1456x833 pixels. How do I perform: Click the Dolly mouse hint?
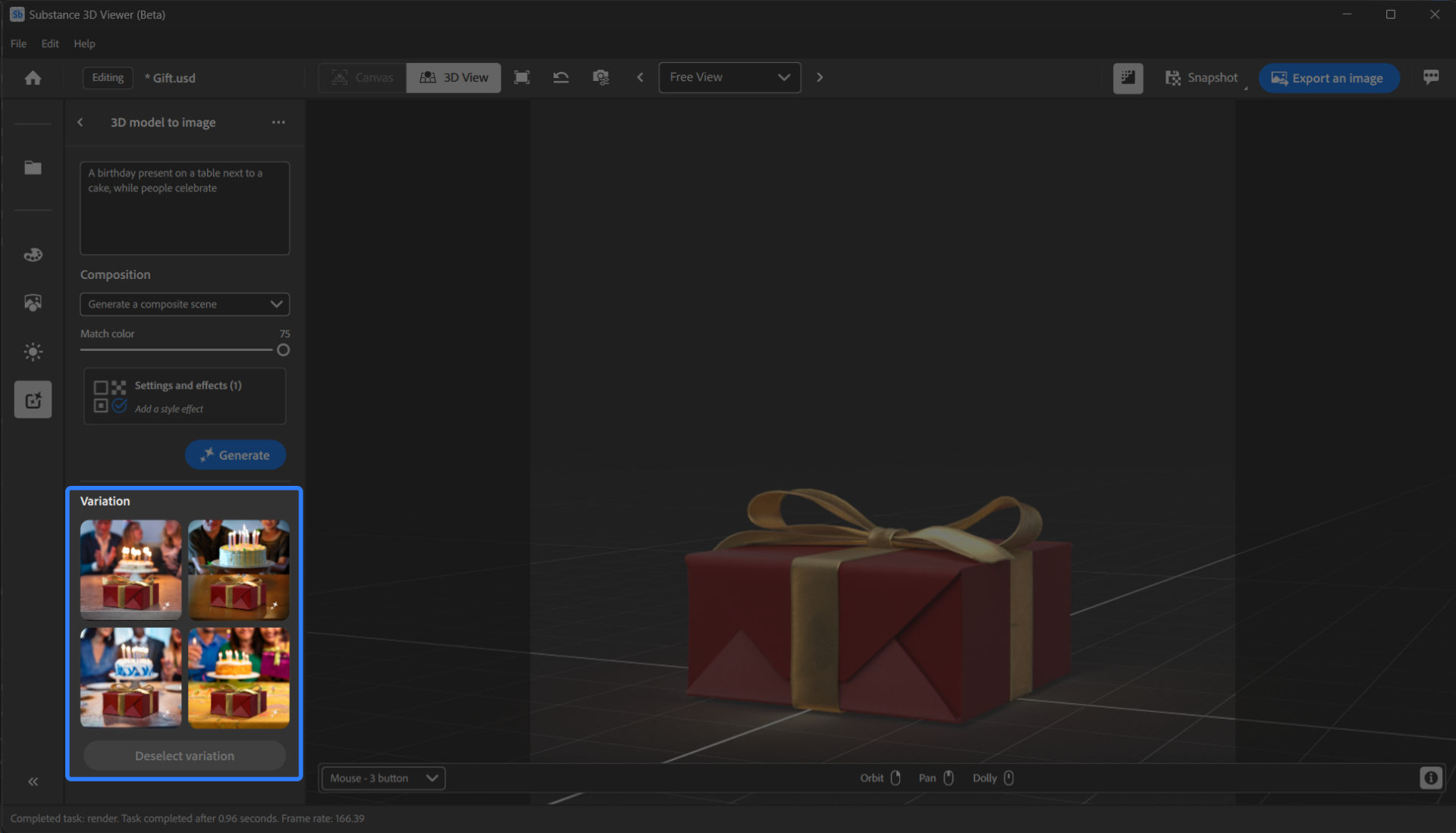tap(993, 778)
